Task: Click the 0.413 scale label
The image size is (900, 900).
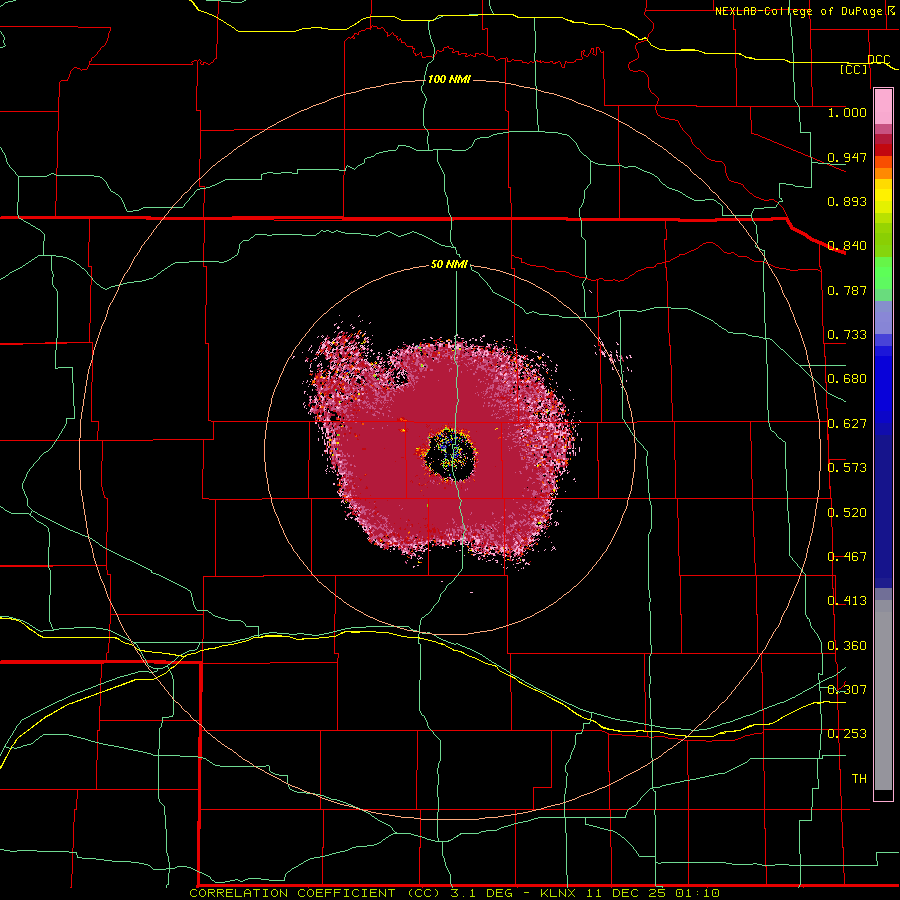Action: (847, 601)
